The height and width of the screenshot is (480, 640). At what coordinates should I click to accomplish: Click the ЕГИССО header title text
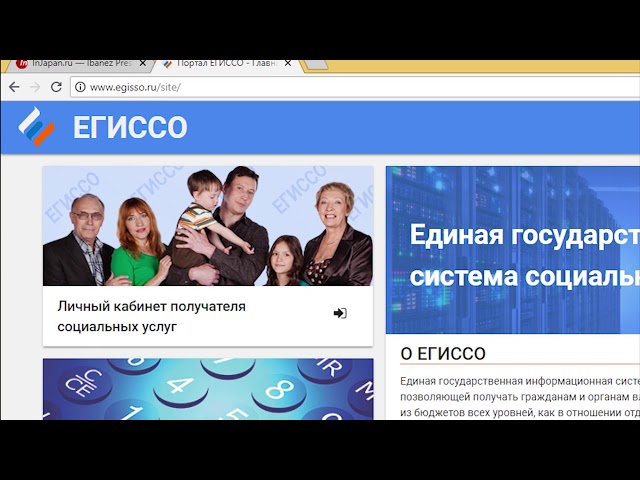click(x=130, y=127)
